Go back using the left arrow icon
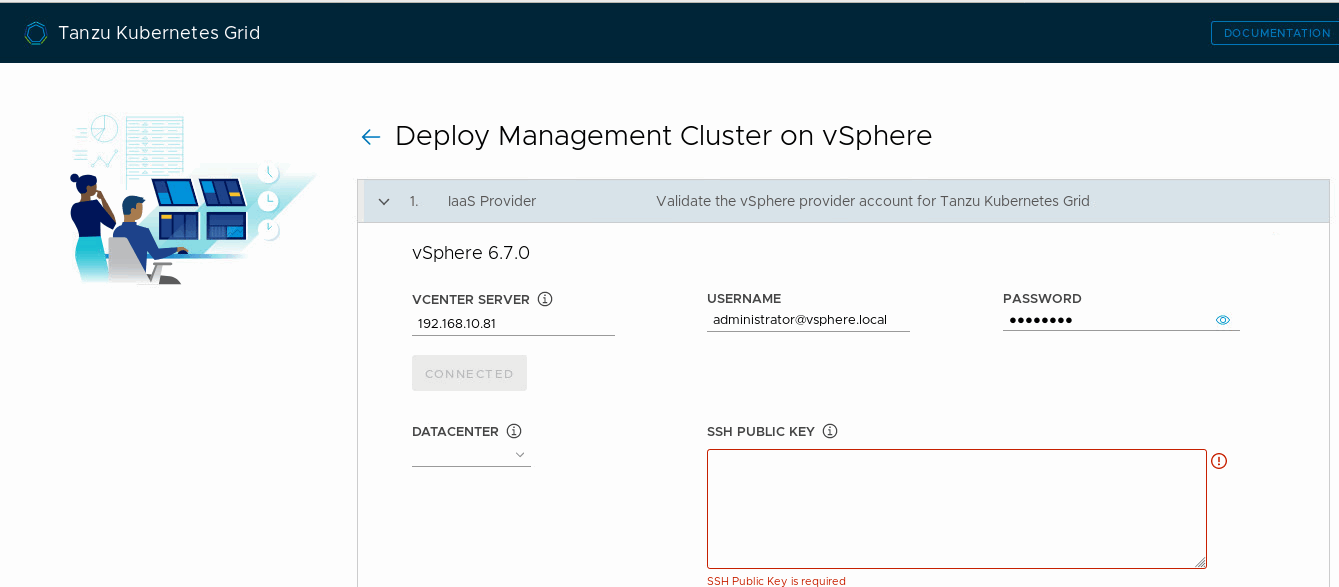 pos(371,137)
